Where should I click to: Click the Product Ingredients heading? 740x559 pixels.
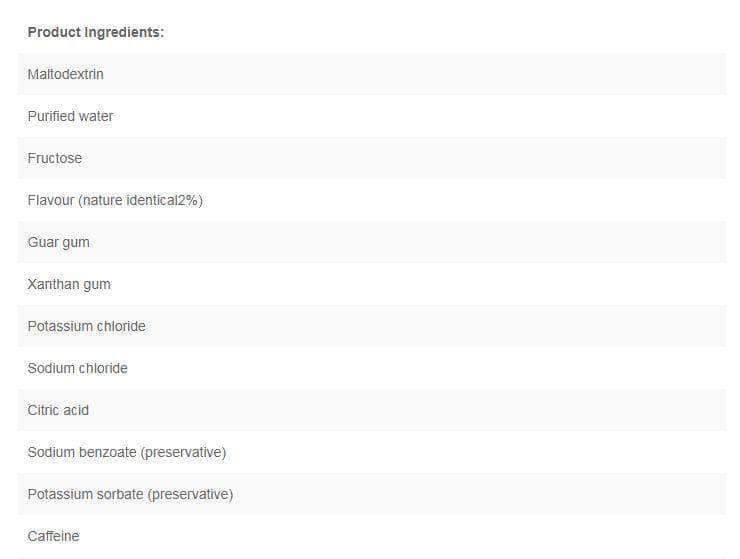coord(95,32)
